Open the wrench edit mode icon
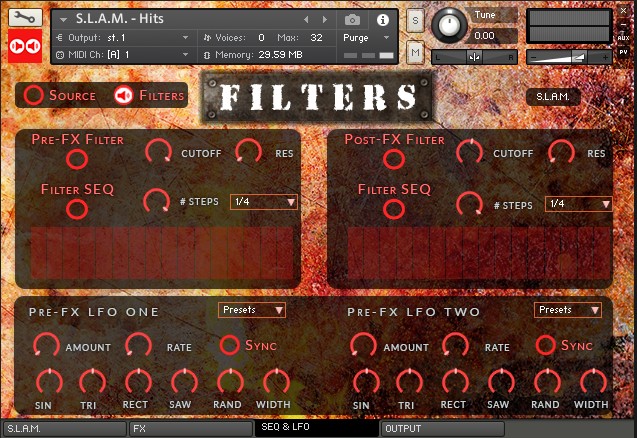 25,17
